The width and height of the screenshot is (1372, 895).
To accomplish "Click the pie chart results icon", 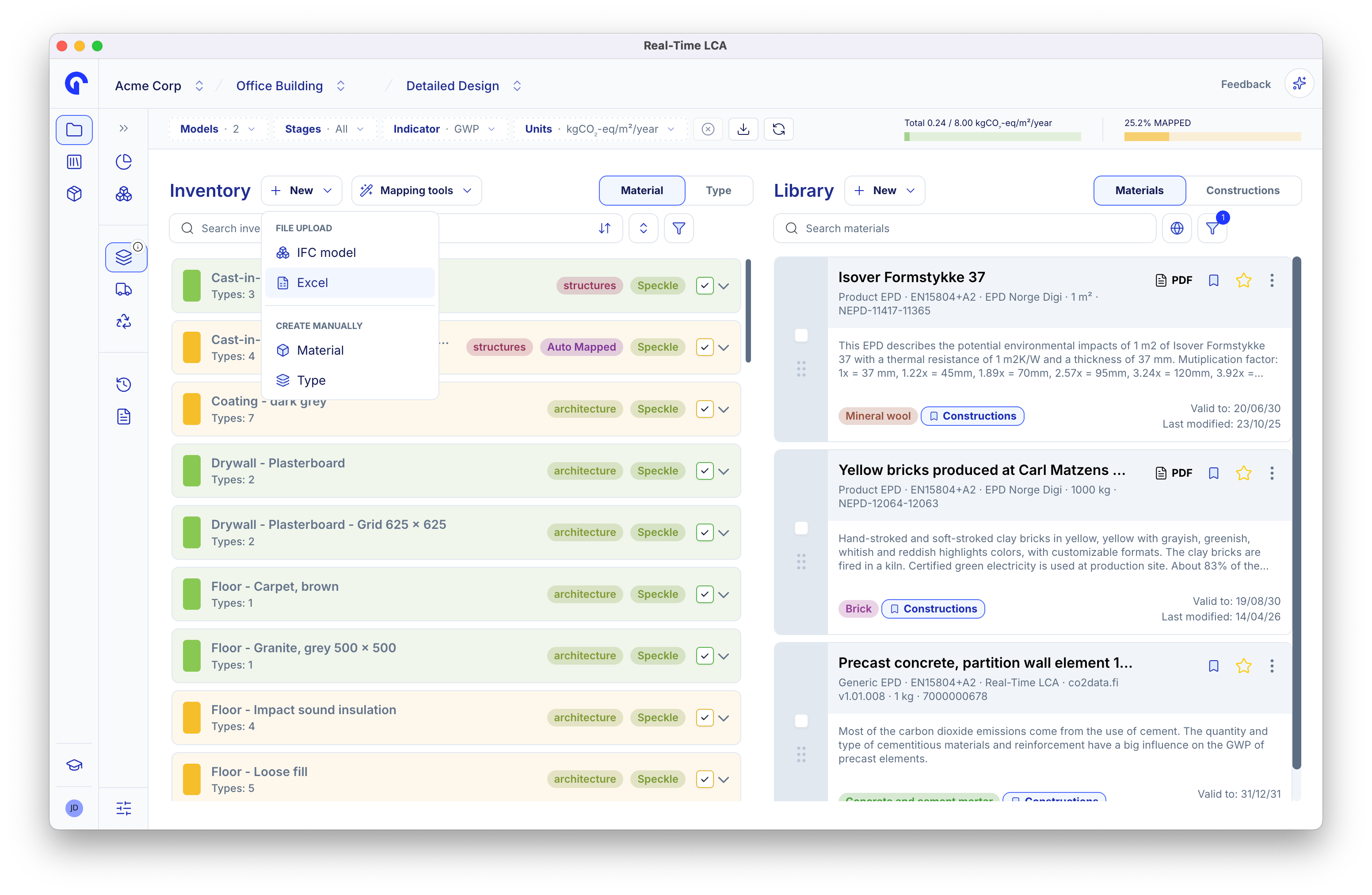I will click(x=123, y=162).
